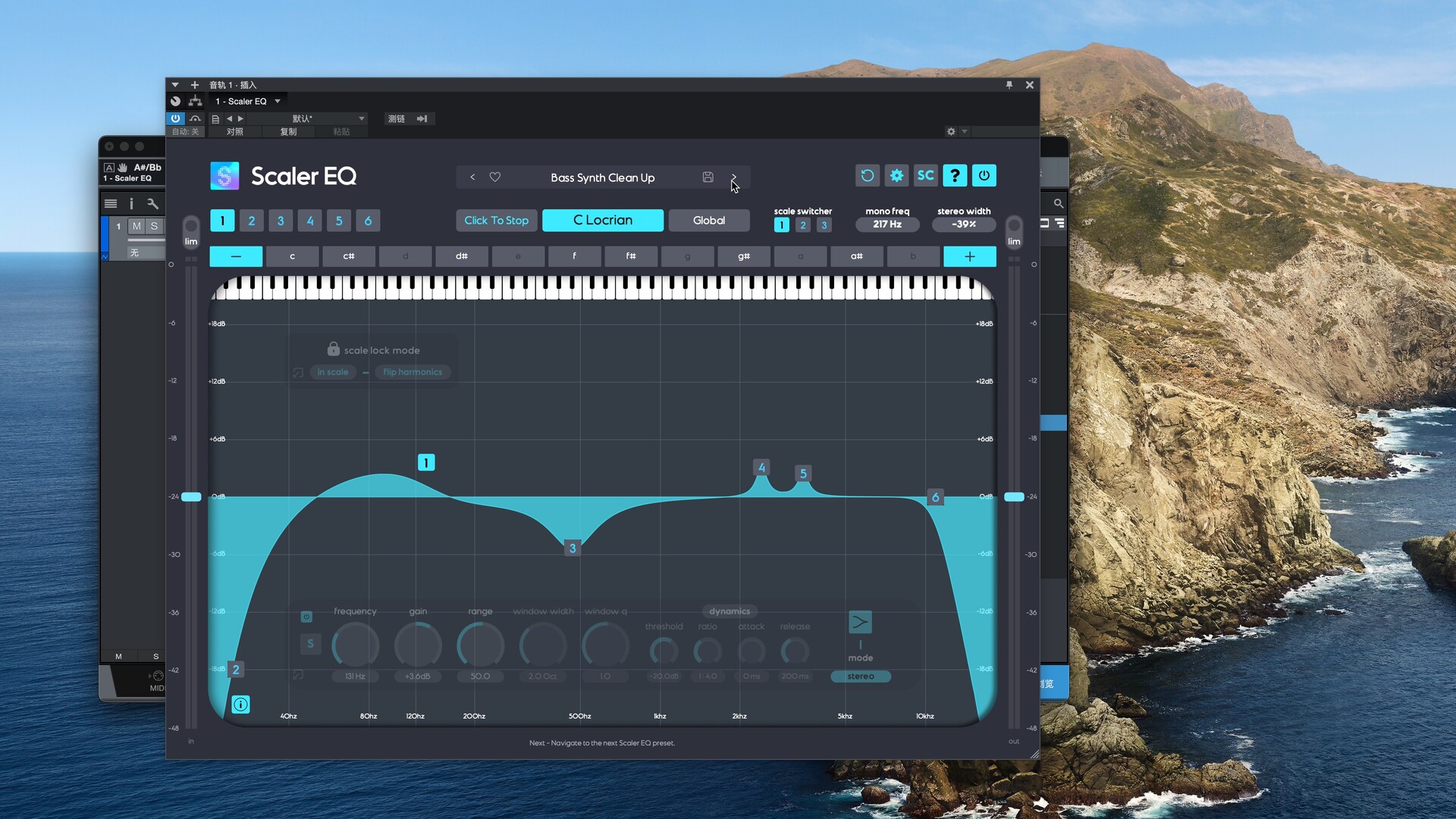Solo the band with the S button
This screenshot has width=1456, height=819.
point(309,644)
